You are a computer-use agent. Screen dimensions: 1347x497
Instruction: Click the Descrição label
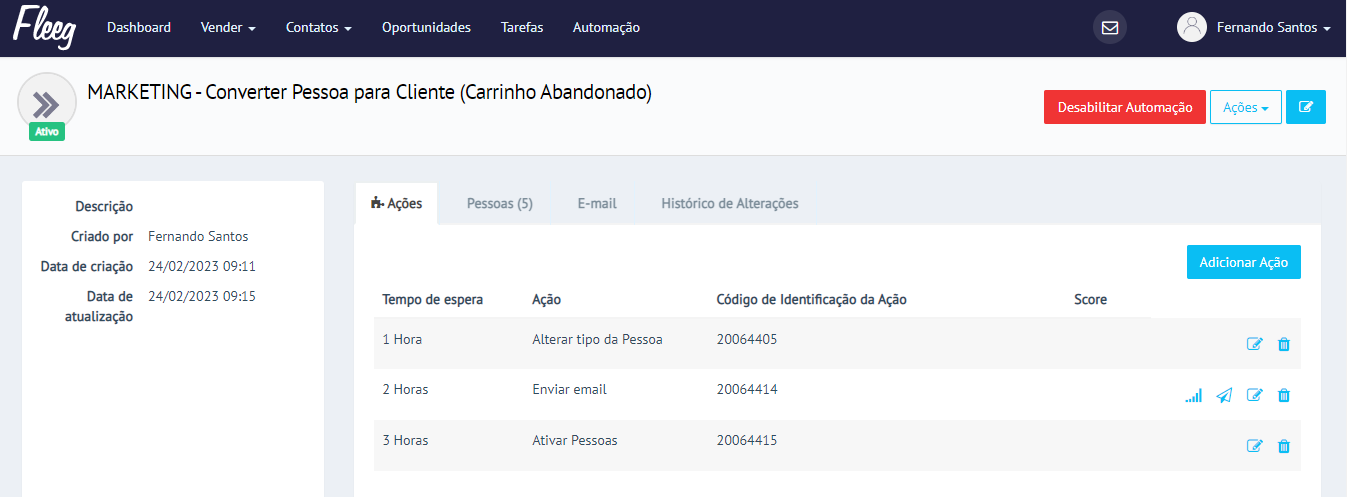pos(104,206)
